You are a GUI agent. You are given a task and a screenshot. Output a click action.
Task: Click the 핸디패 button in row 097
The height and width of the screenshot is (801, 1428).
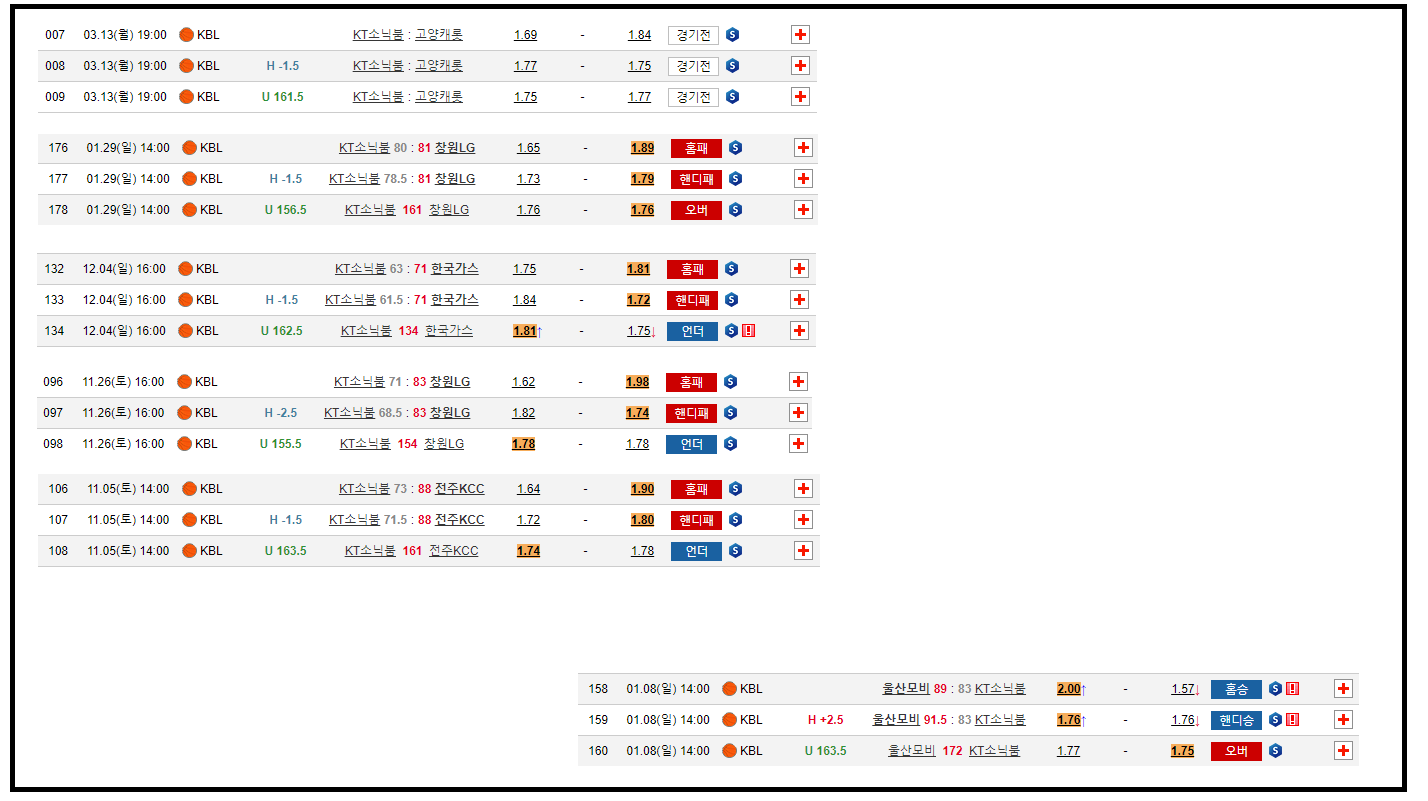[691, 413]
